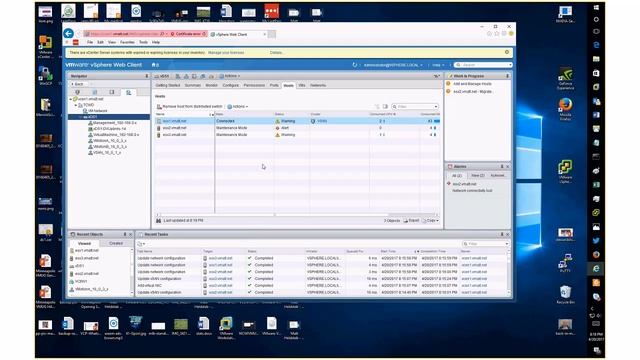Click the Recent Objects list scrollbar
The width and height of the screenshot is (640, 360).
[x=132, y=271]
